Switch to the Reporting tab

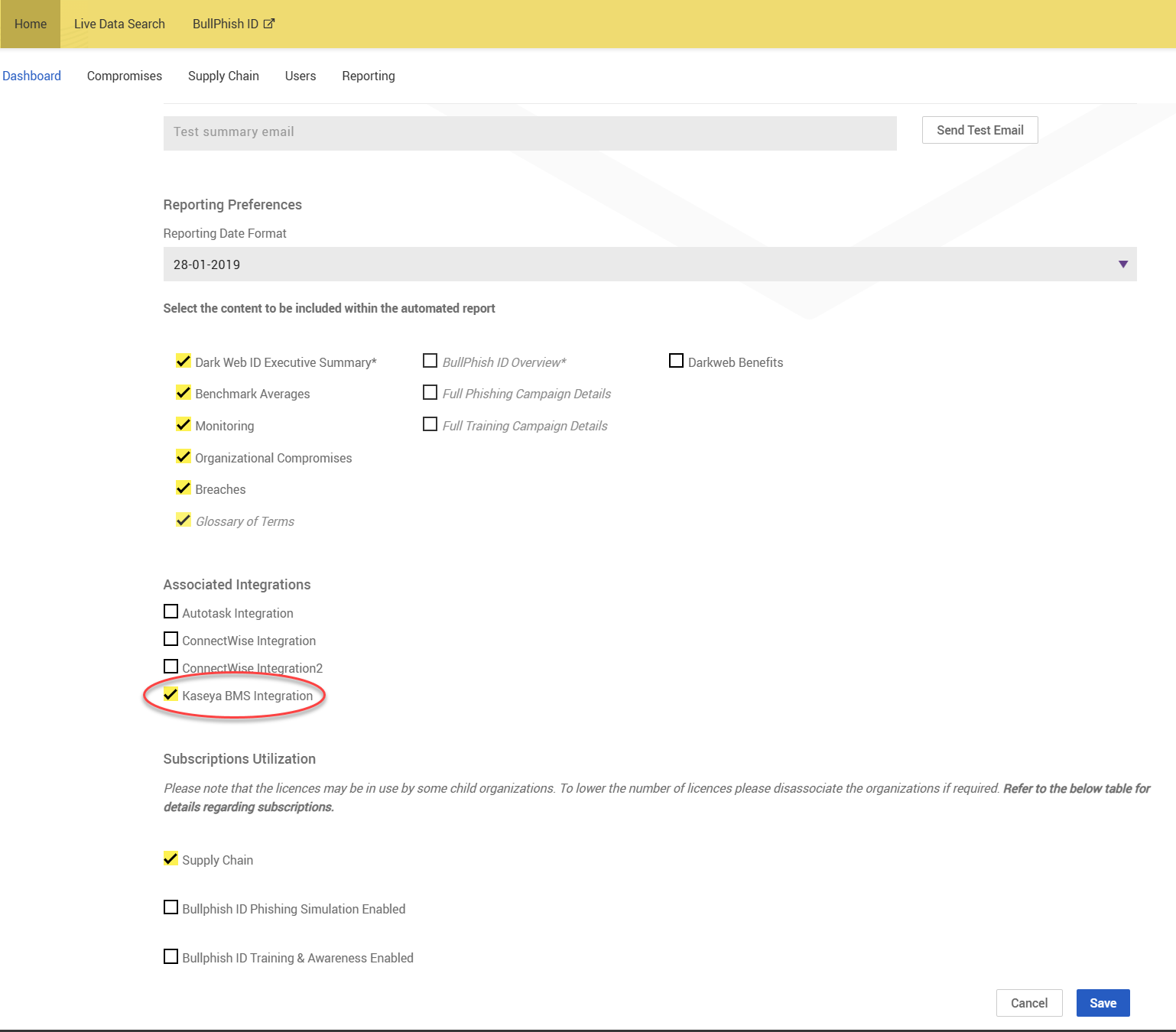369,76
